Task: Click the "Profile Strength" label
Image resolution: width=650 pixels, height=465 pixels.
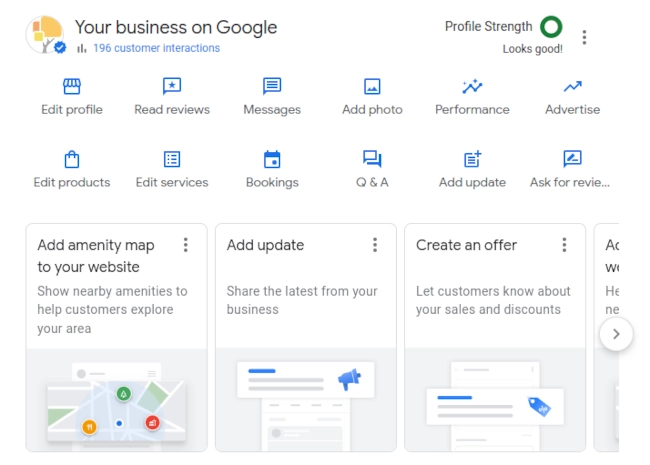Action: pos(488,27)
